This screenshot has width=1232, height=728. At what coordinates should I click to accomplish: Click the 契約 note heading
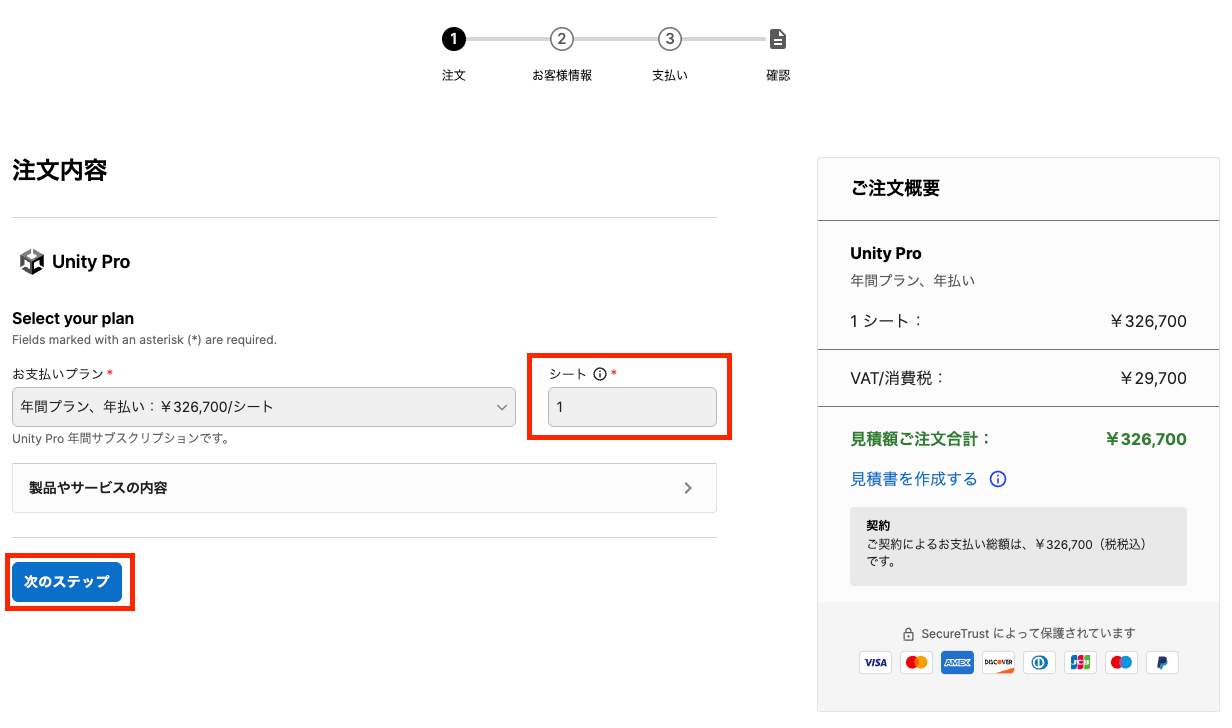pyautogui.click(x=878, y=525)
